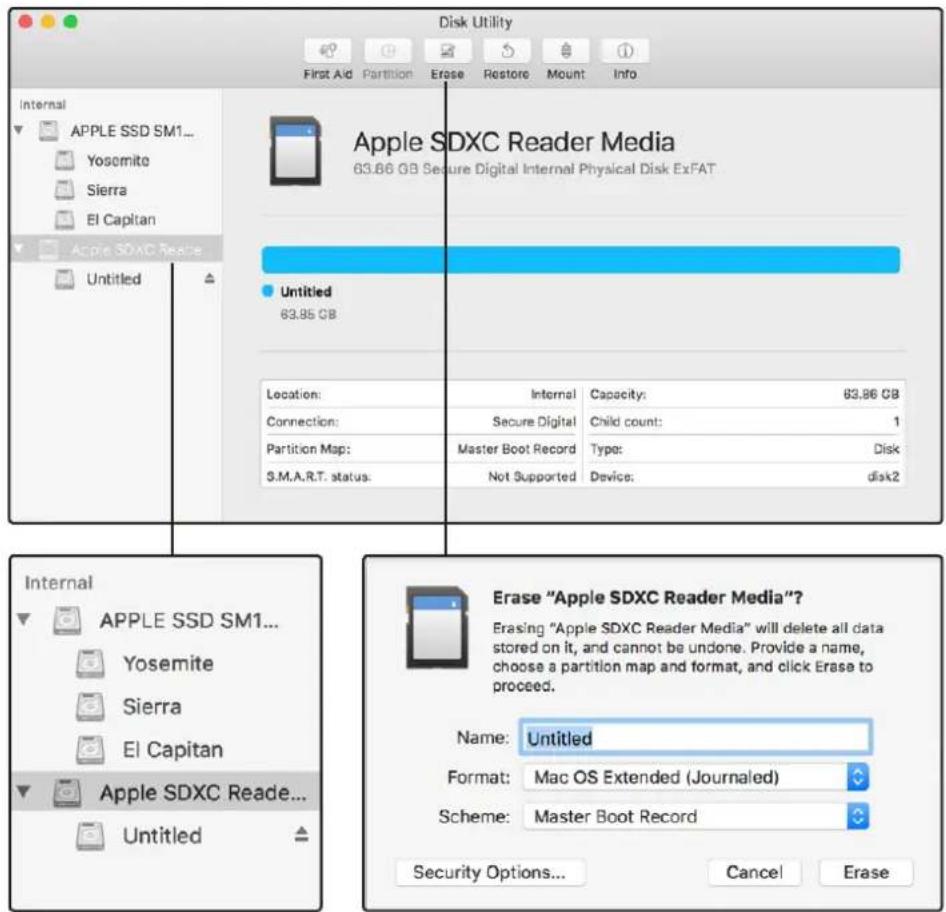Image resolution: width=946 pixels, height=912 pixels.
Task: Click the APPLE SSD disk icon in main window sidebar
Action: [49, 130]
